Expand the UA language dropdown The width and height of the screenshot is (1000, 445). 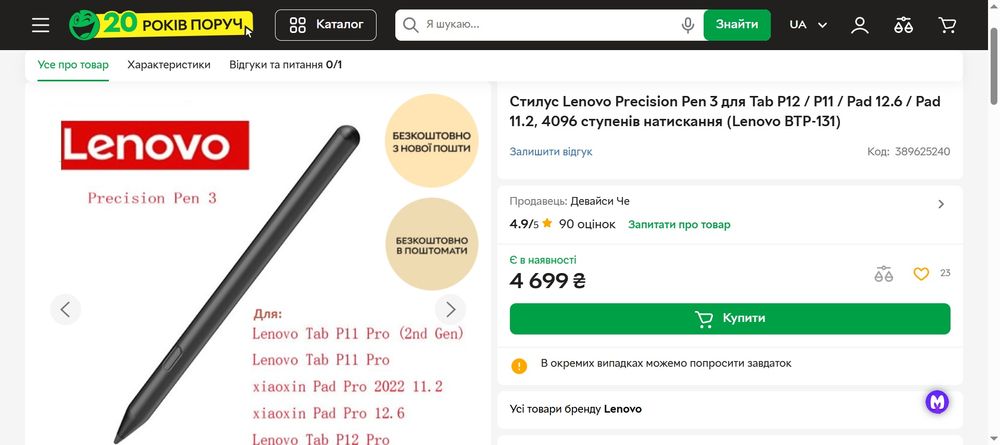pos(808,25)
